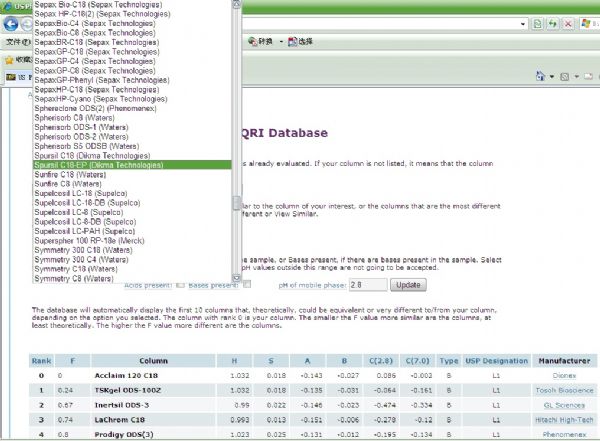Click the pH of mobile phase field

click(369, 285)
